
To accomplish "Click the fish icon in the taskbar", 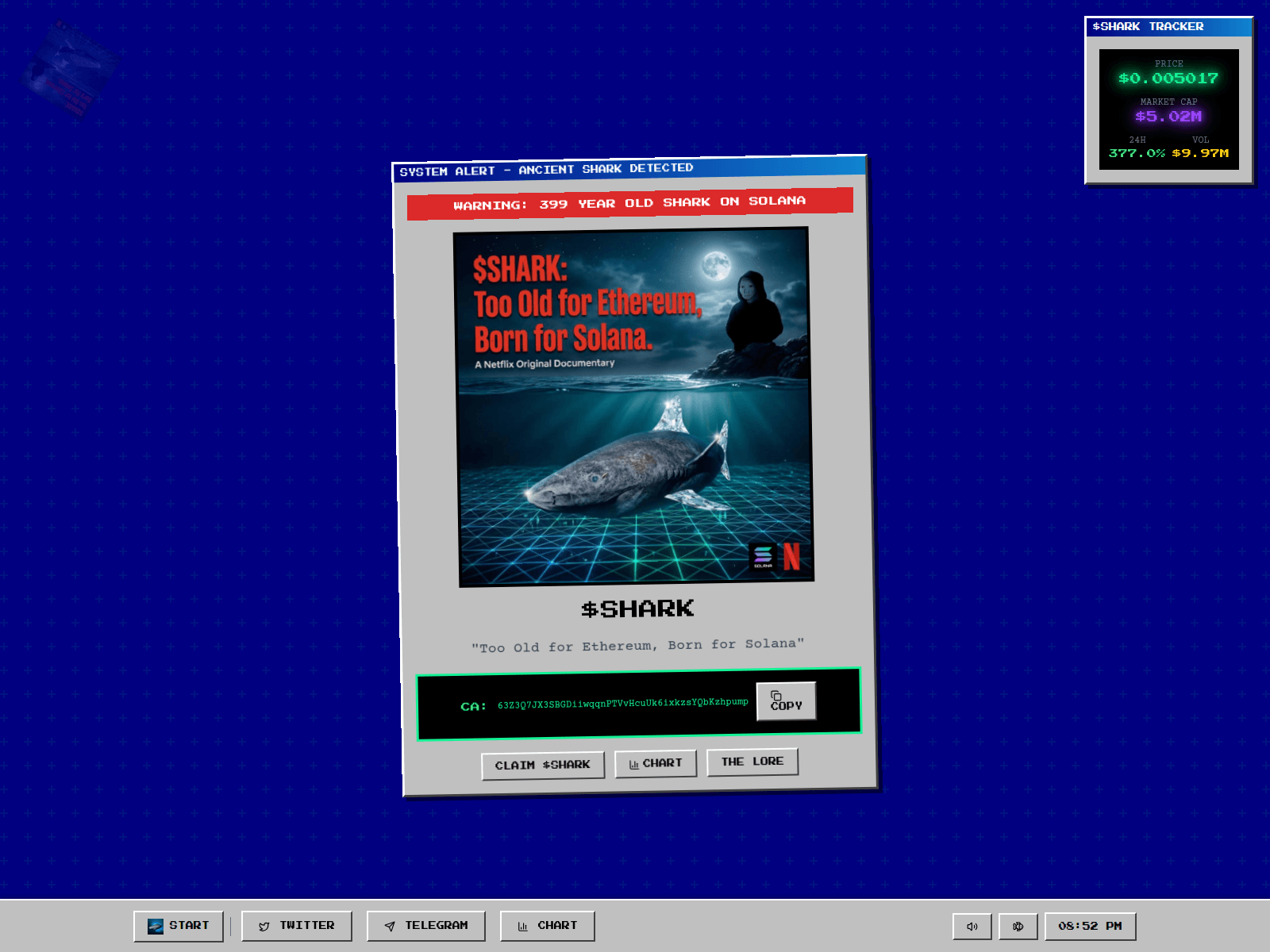I will [x=1018, y=926].
